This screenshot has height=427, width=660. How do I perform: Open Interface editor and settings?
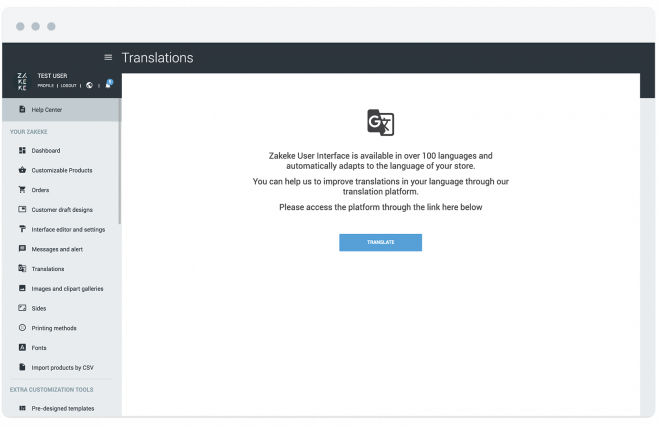[x=68, y=230]
